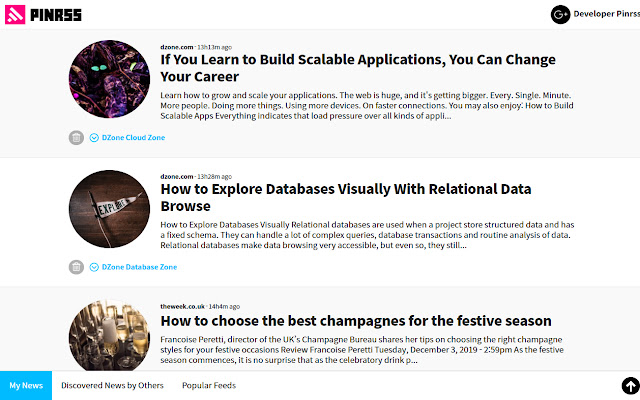Click the champagne glasses thumbnail
Screen dimensions: 640x400
tap(109, 336)
